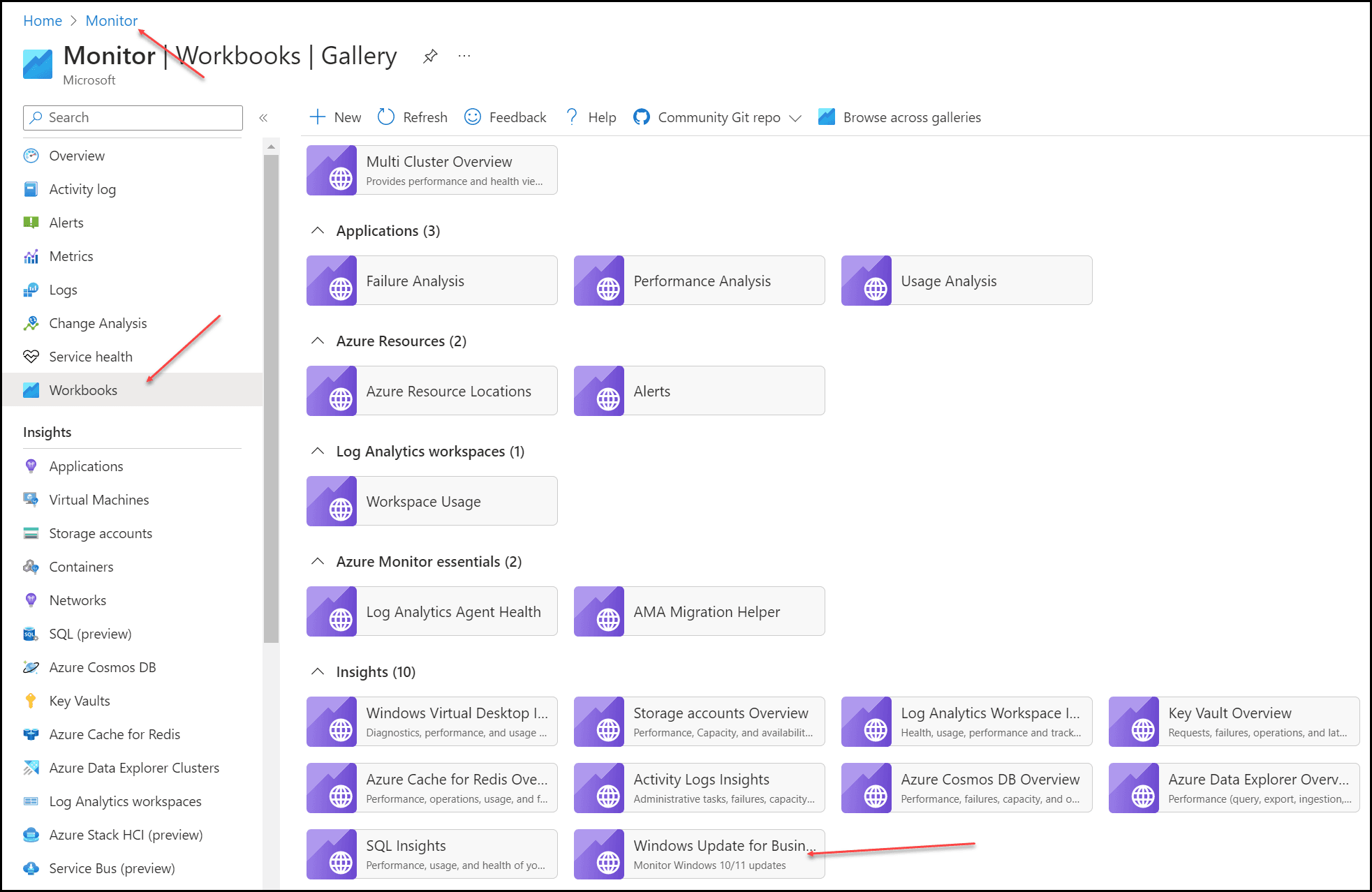Pin the Workbooks Gallery using the pin icon
Viewport: 1372px width, 892px height.
430,56
